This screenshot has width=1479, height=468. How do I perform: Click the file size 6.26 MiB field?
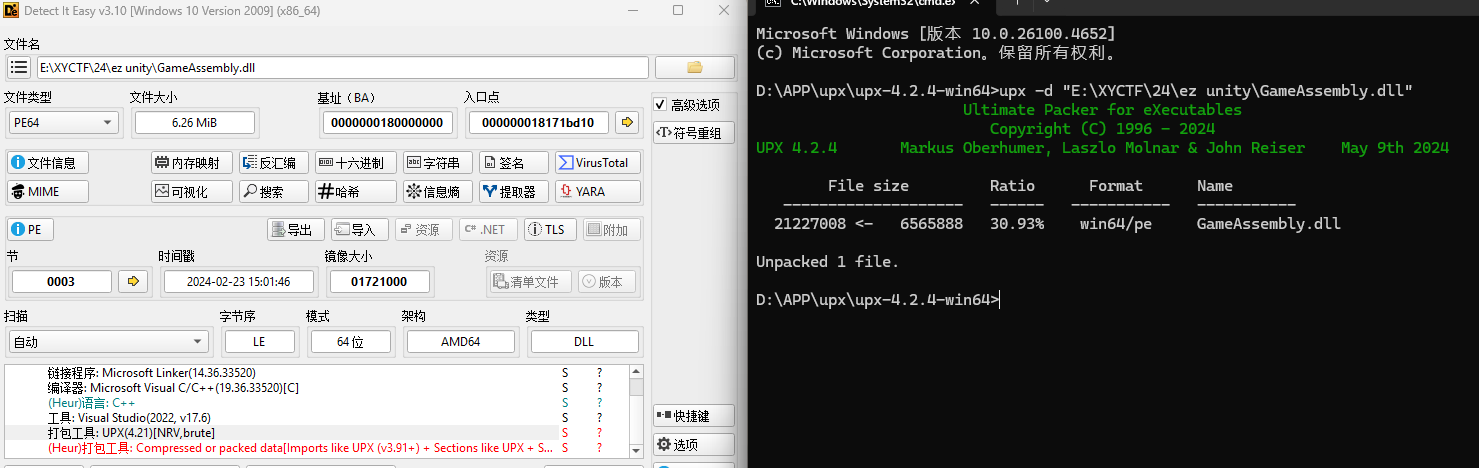(x=194, y=122)
